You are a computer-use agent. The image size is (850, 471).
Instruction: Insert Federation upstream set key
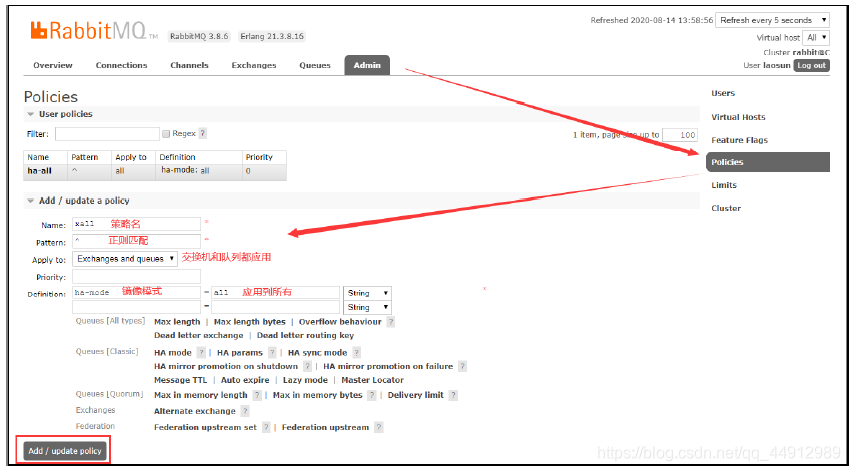click(x=205, y=427)
